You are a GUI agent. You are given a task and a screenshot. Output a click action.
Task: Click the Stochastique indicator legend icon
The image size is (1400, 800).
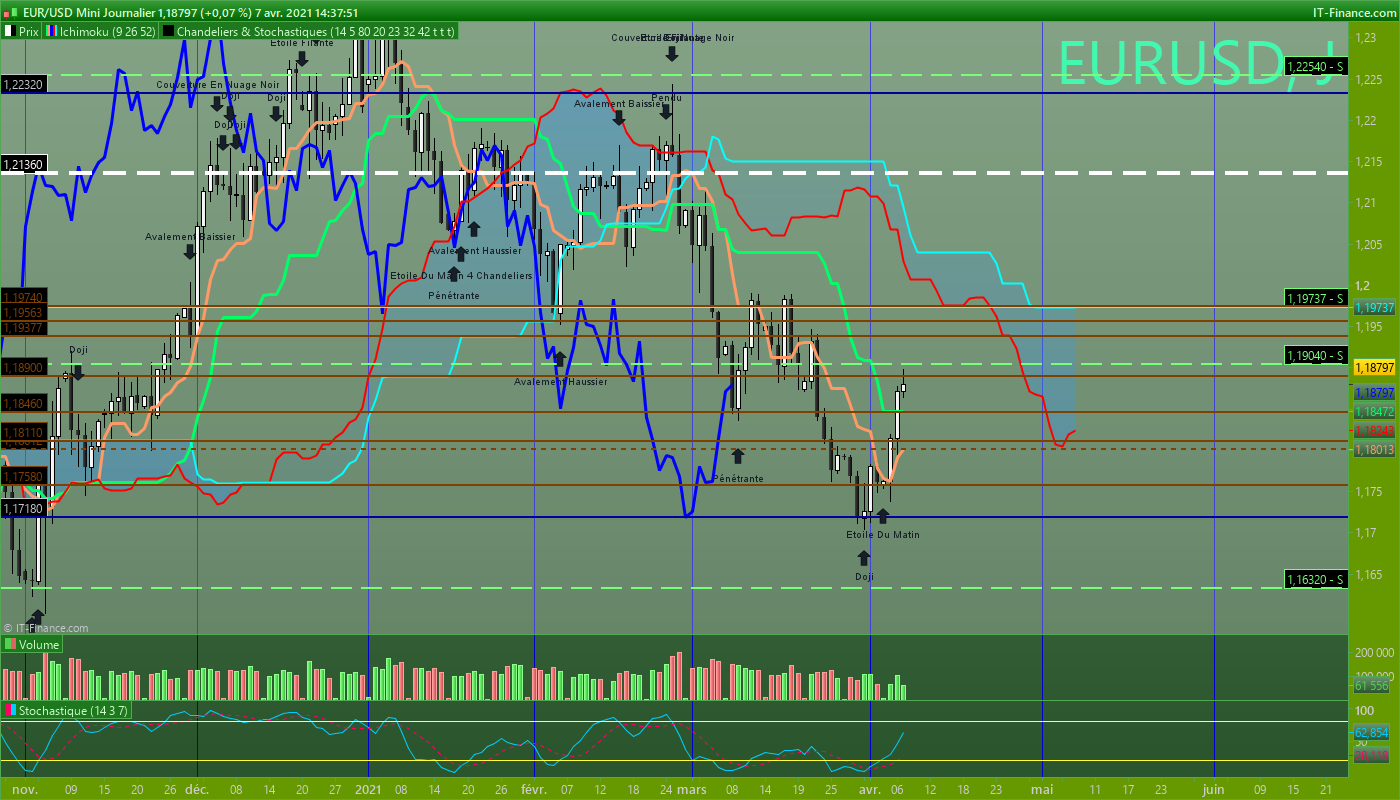pos(10,709)
